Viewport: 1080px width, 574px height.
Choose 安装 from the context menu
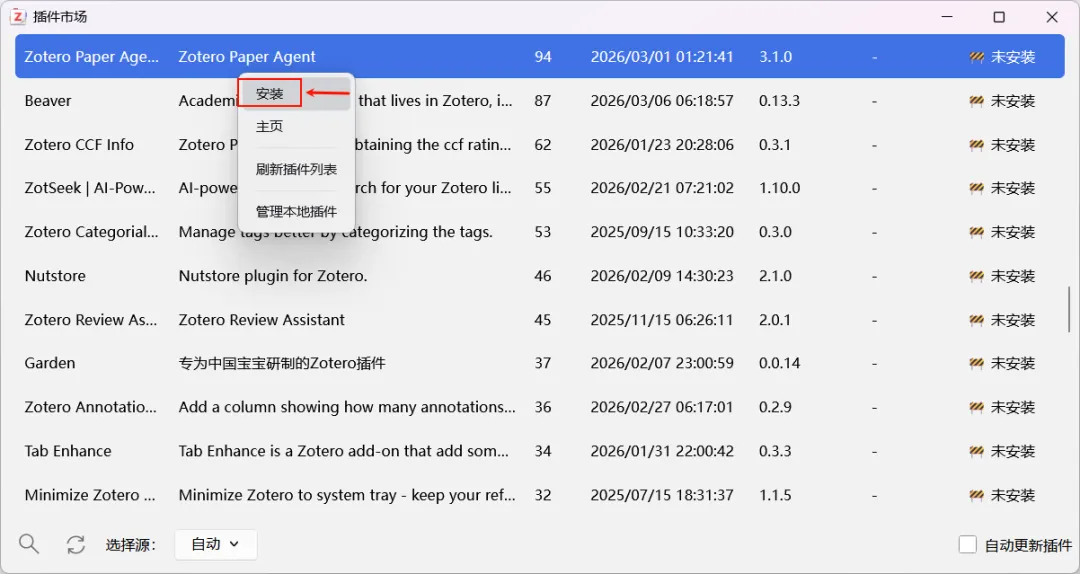click(295, 94)
